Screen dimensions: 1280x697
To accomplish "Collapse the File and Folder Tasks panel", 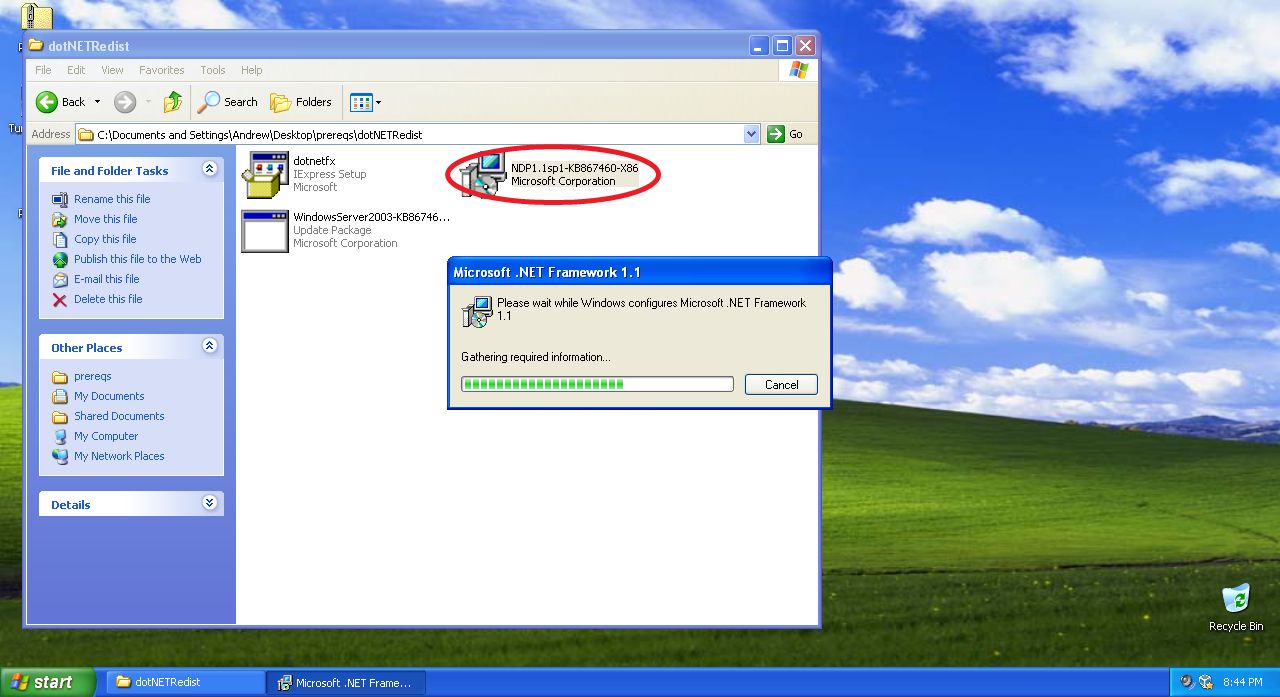I will click(x=209, y=169).
